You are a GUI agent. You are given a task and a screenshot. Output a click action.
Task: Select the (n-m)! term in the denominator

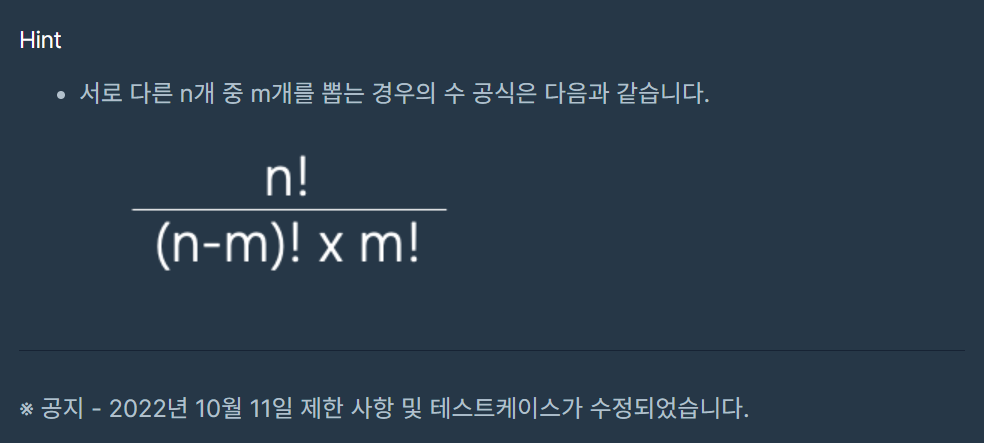(x=228, y=248)
